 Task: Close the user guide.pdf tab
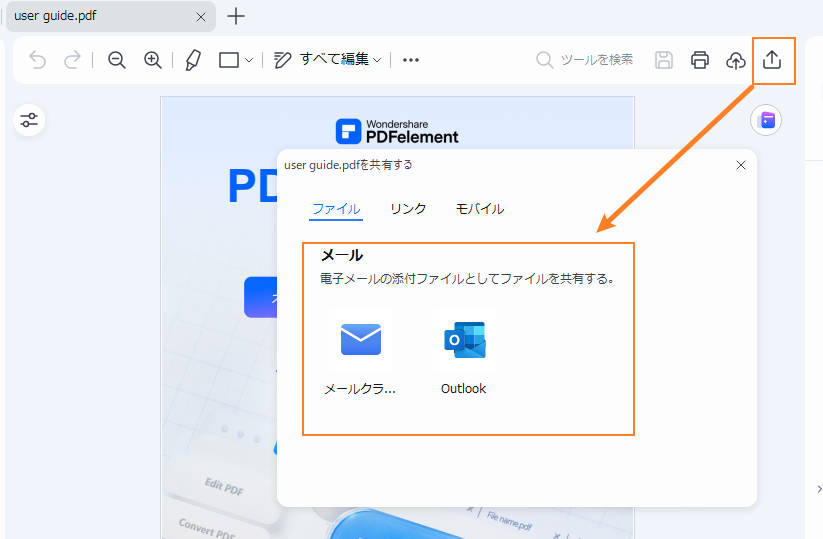coord(201,17)
